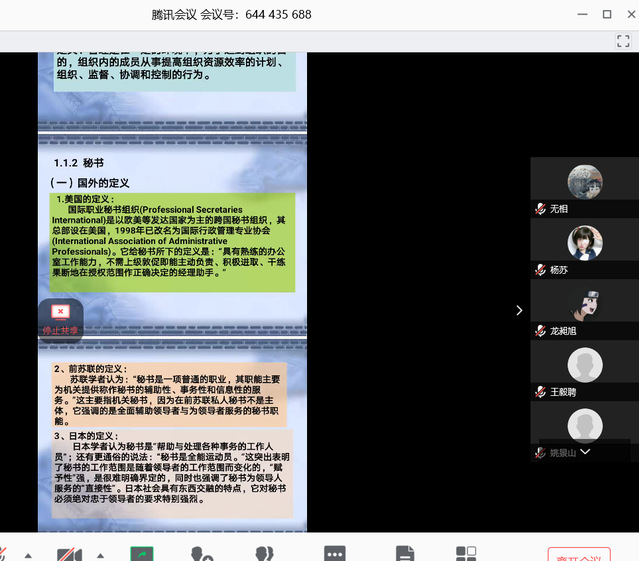
Task: Open the members list icon in bottom toolbar
Action: 265,553
